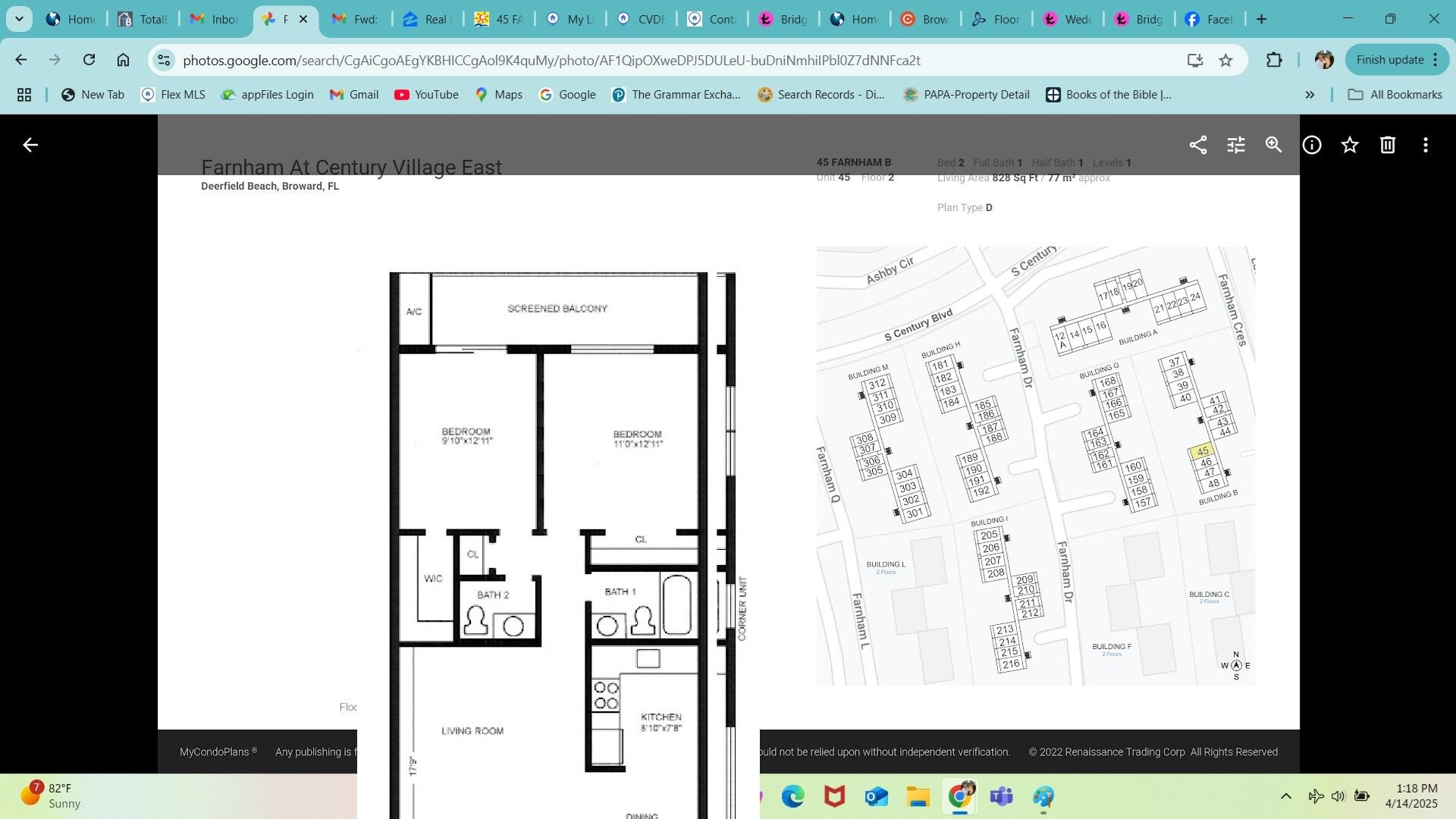The image size is (1456, 819).
Task: Go to browser home page
Action: tap(123, 60)
